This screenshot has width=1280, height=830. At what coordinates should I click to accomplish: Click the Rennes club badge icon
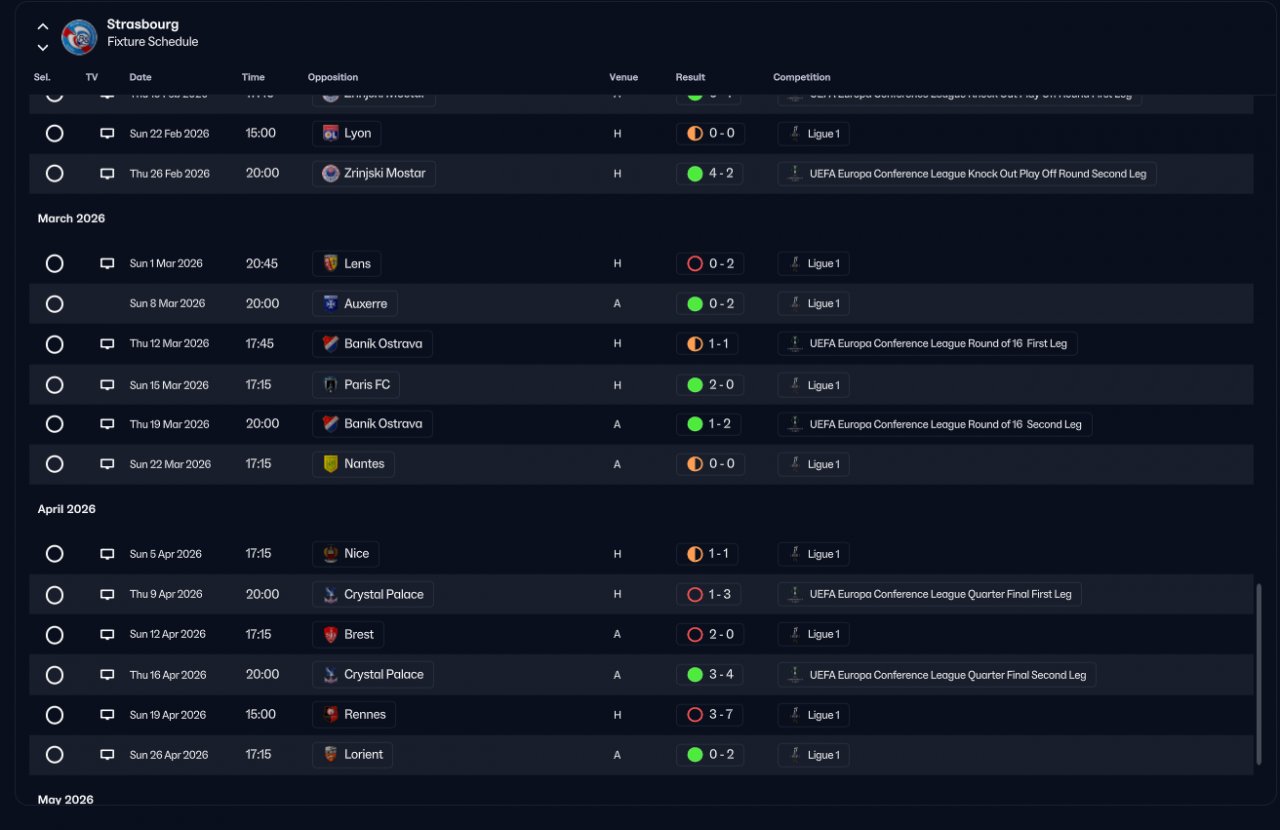[x=330, y=715]
